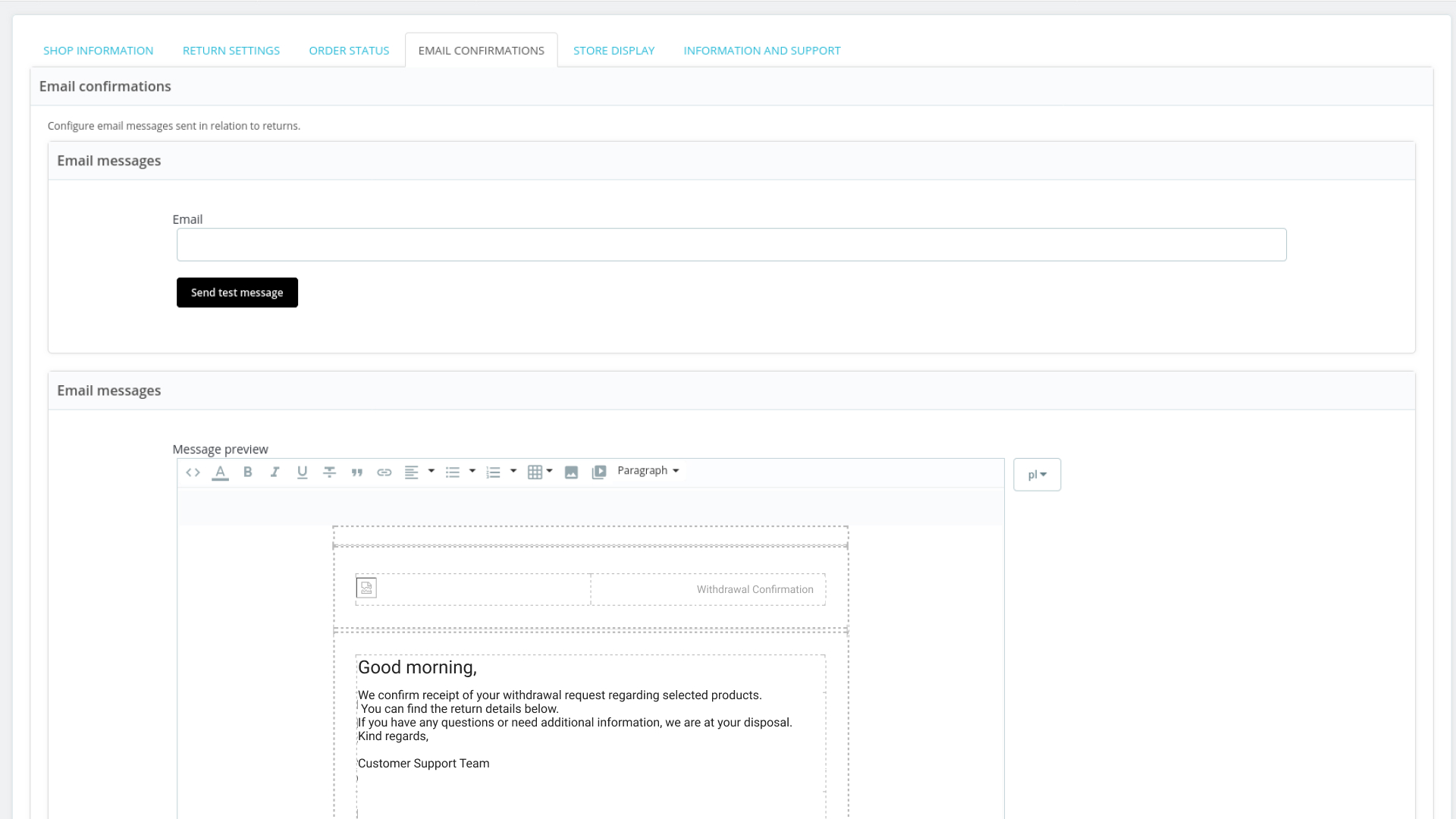Italicize text in the message preview
Screen dimensions: 1456x819
click(275, 472)
